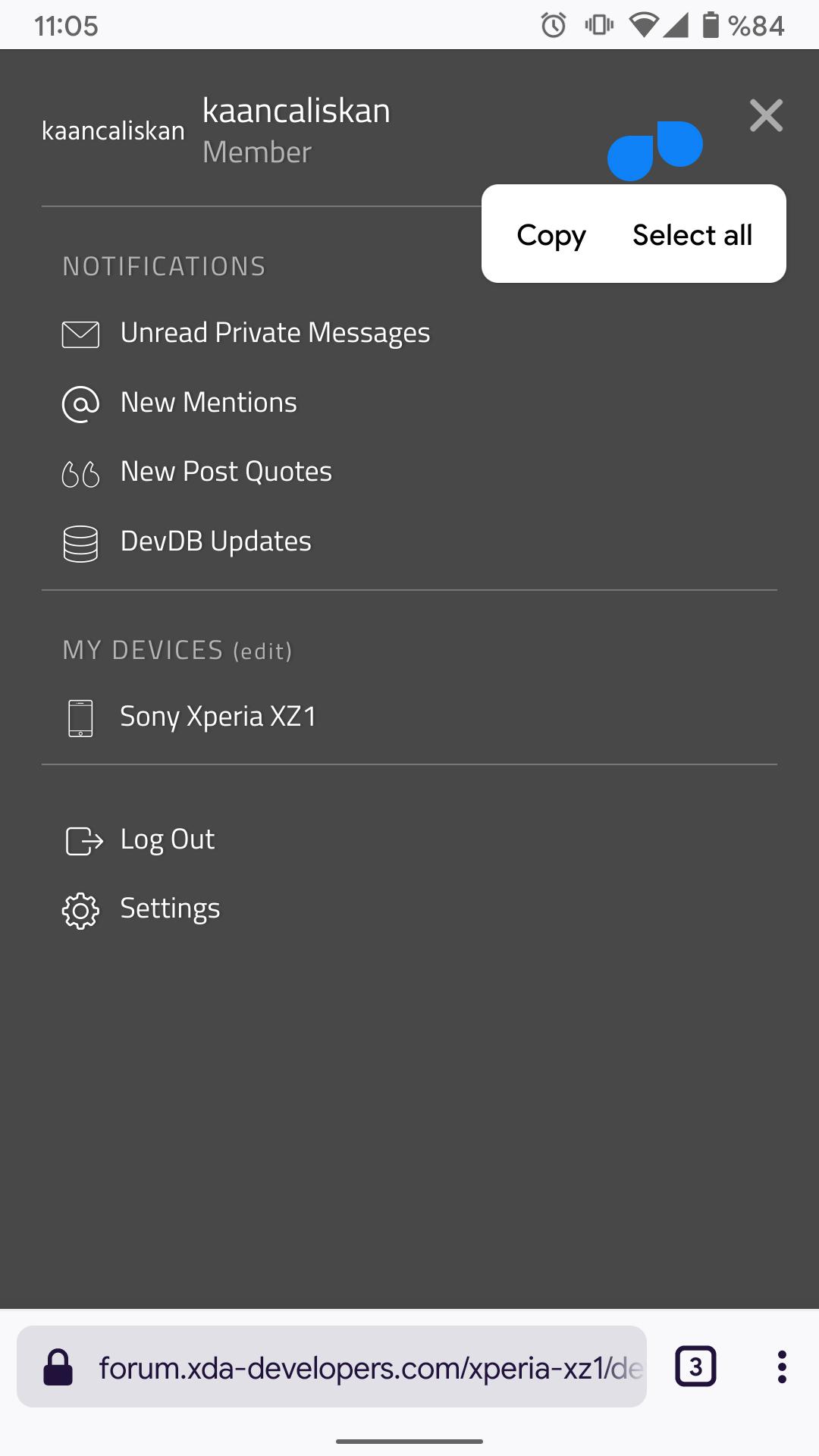Open Unread Private Messages

275,333
